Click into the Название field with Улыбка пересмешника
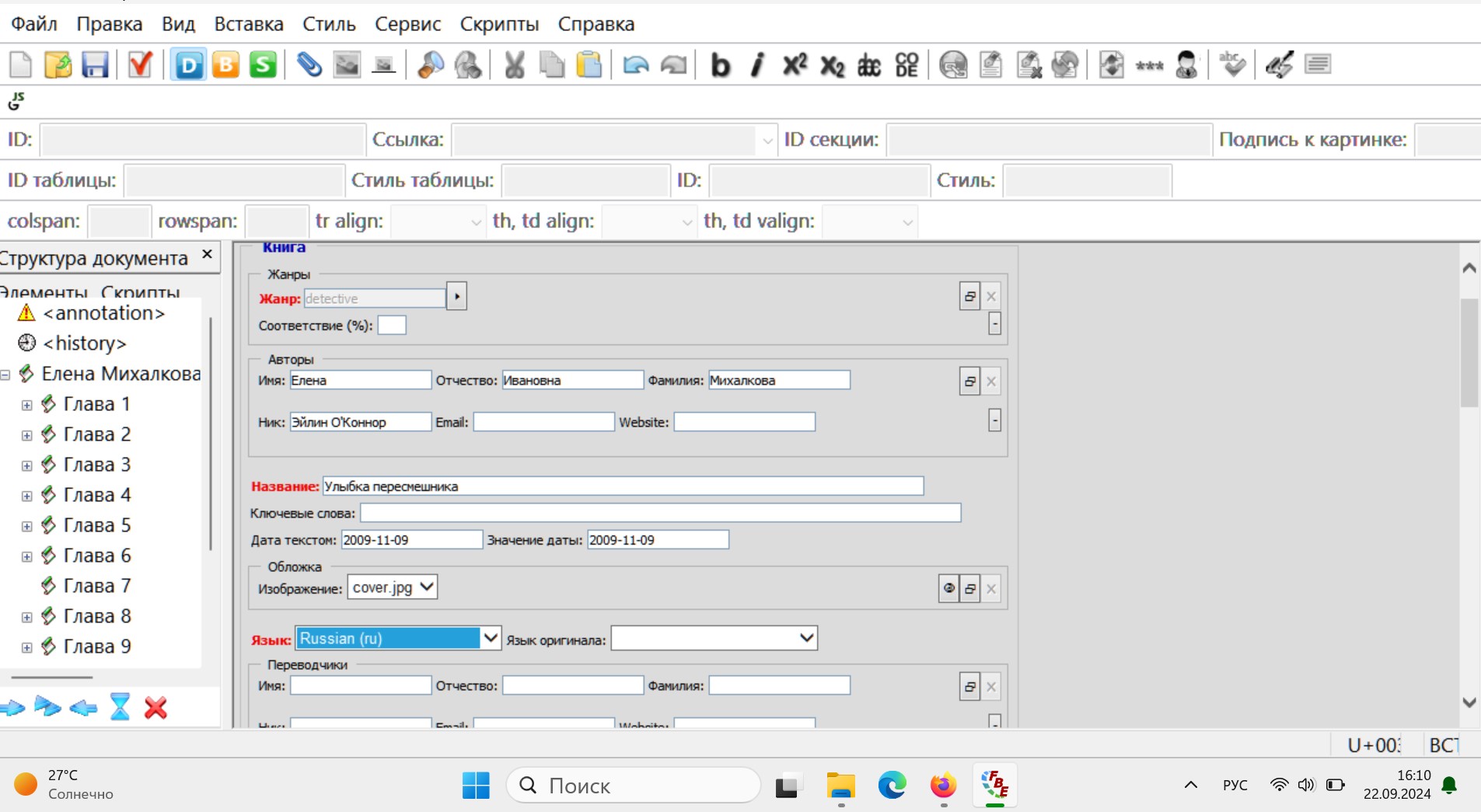Screen dimensions: 1481x812 point(623,486)
